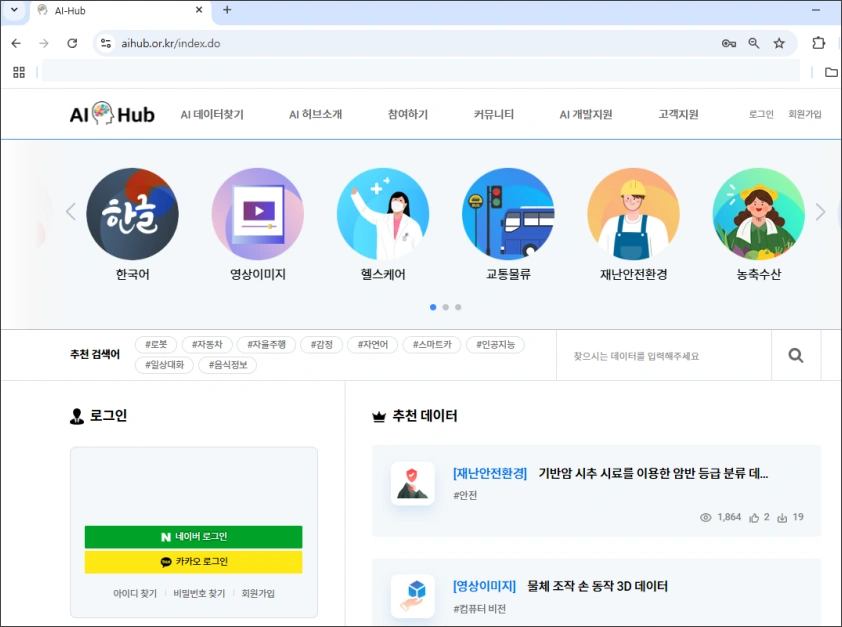Show previous category carousel arrow
842x627 pixels.
click(71, 212)
